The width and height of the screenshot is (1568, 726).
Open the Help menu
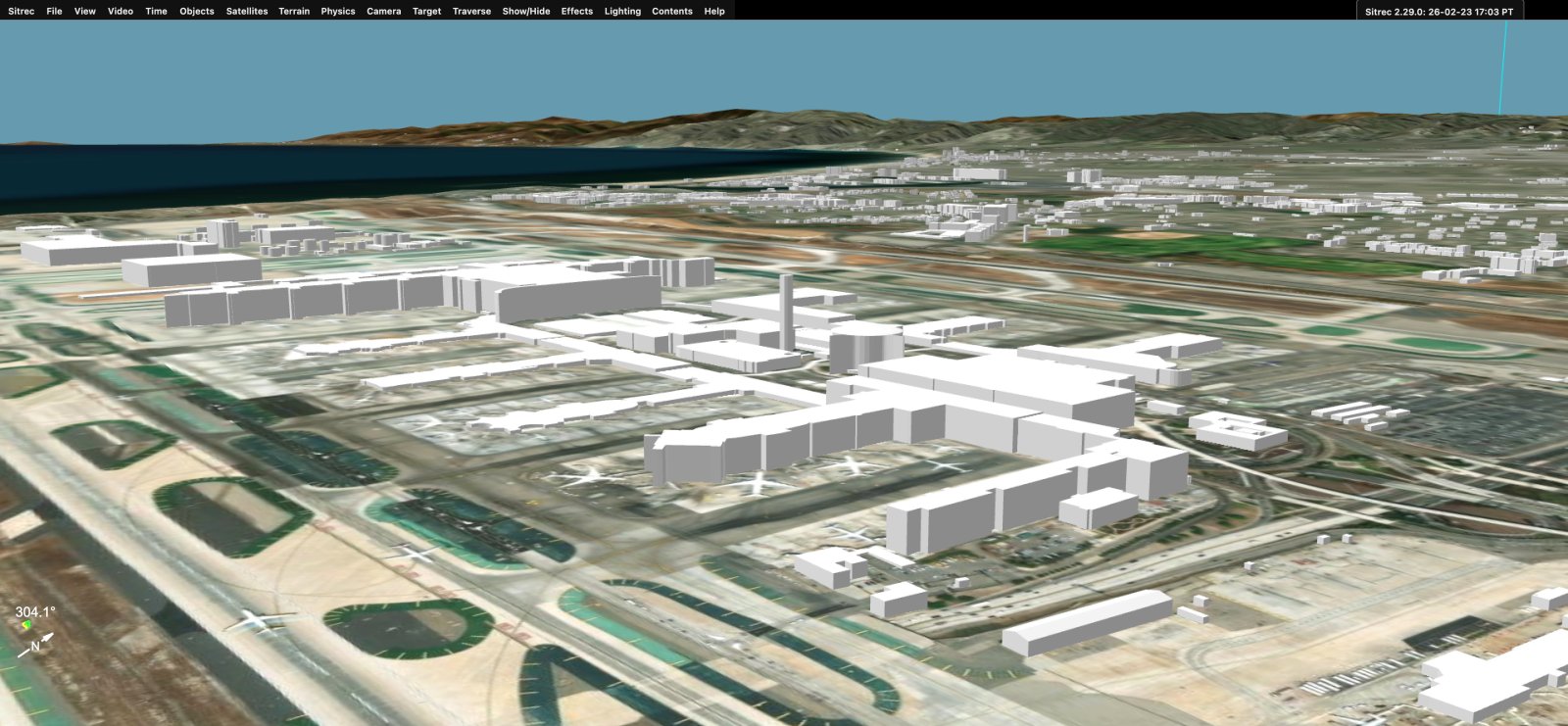pyautogui.click(x=714, y=11)
